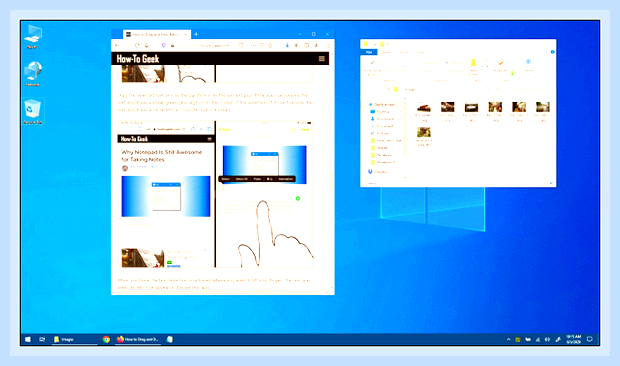Open the How-To Geek site hamburger menu

pos(321,59)
